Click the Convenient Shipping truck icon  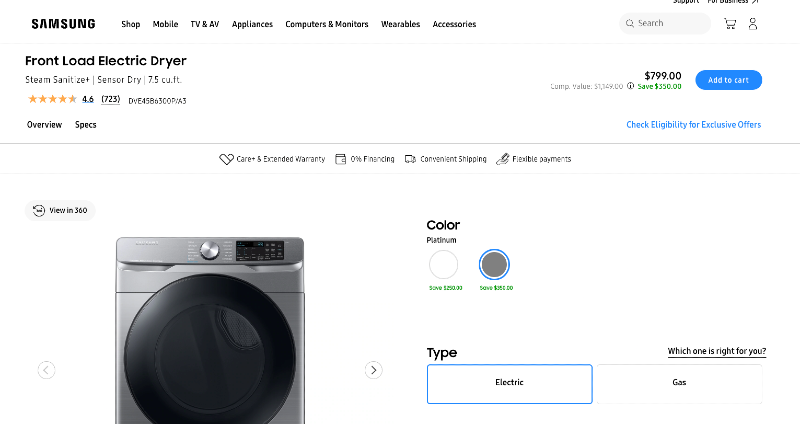coord(410,159)
